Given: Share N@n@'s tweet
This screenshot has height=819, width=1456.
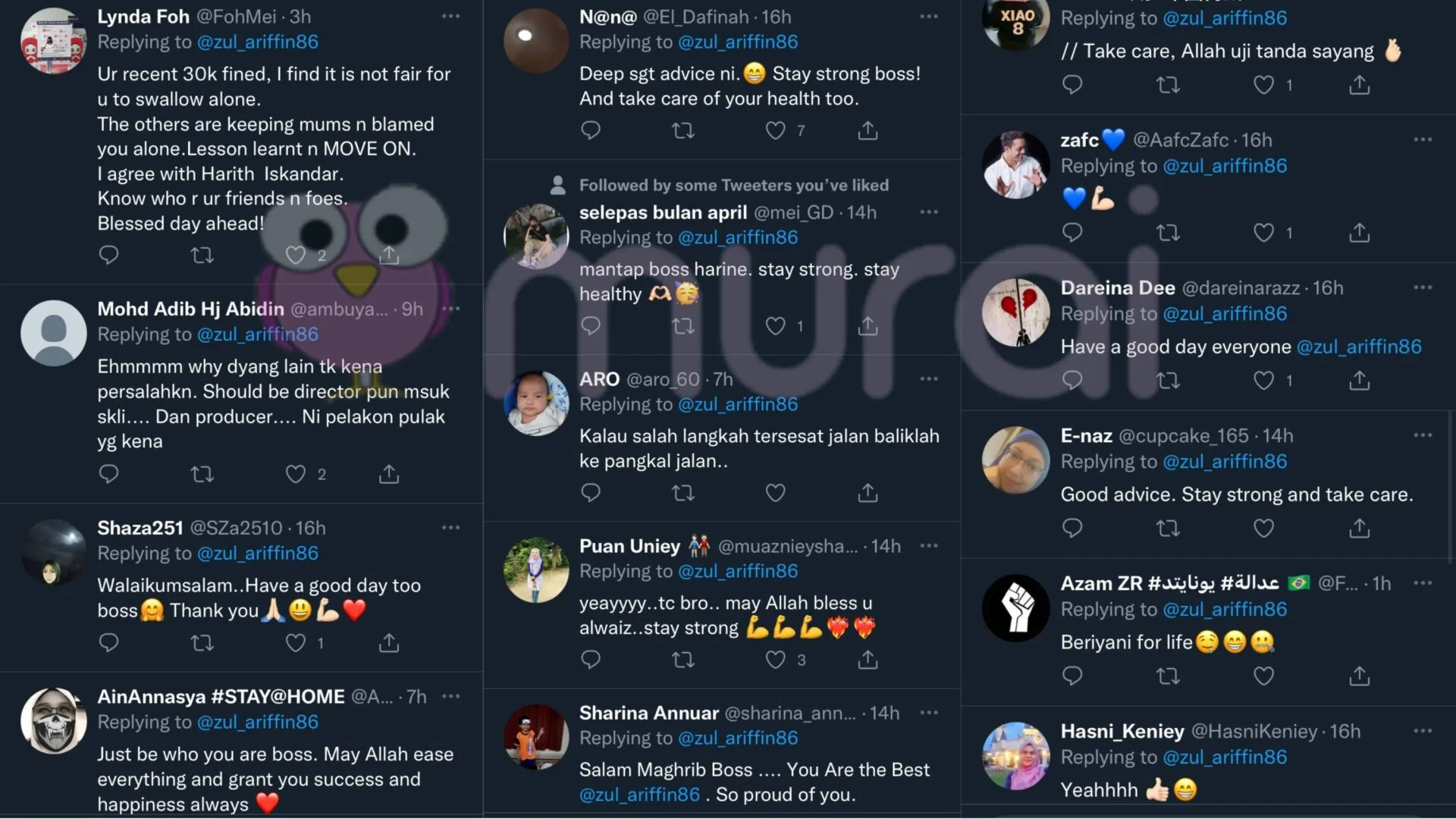Looking at the screenshot, I should (x=868, y=131).
